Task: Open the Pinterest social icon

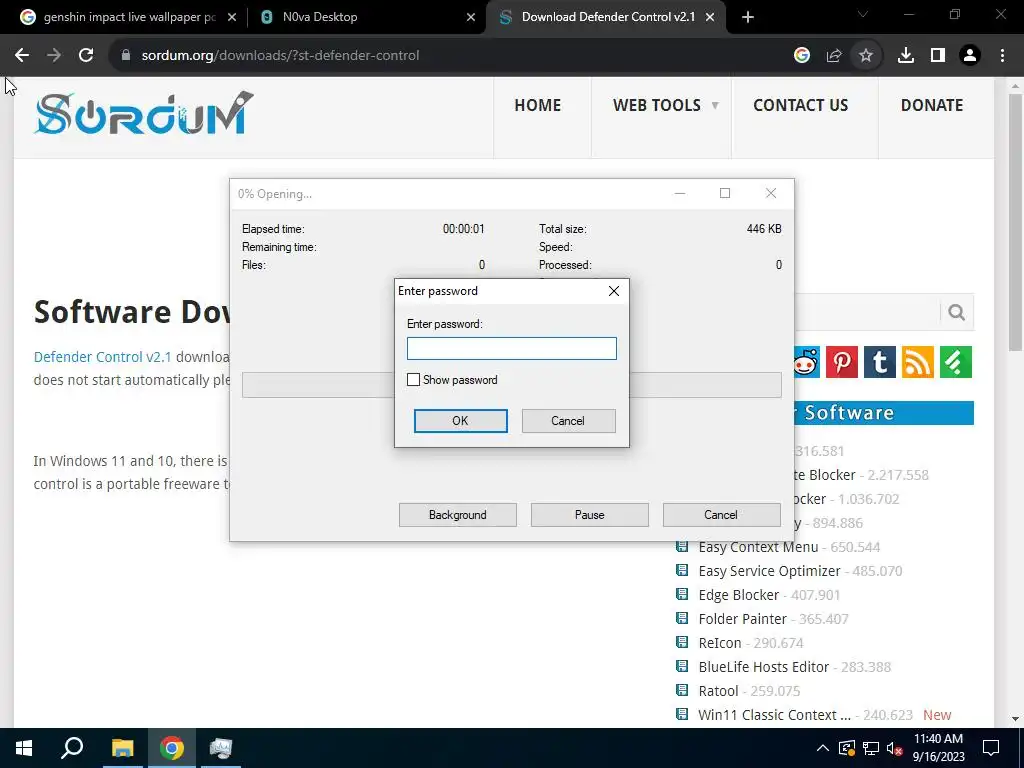Action: (x=842, y=362)
